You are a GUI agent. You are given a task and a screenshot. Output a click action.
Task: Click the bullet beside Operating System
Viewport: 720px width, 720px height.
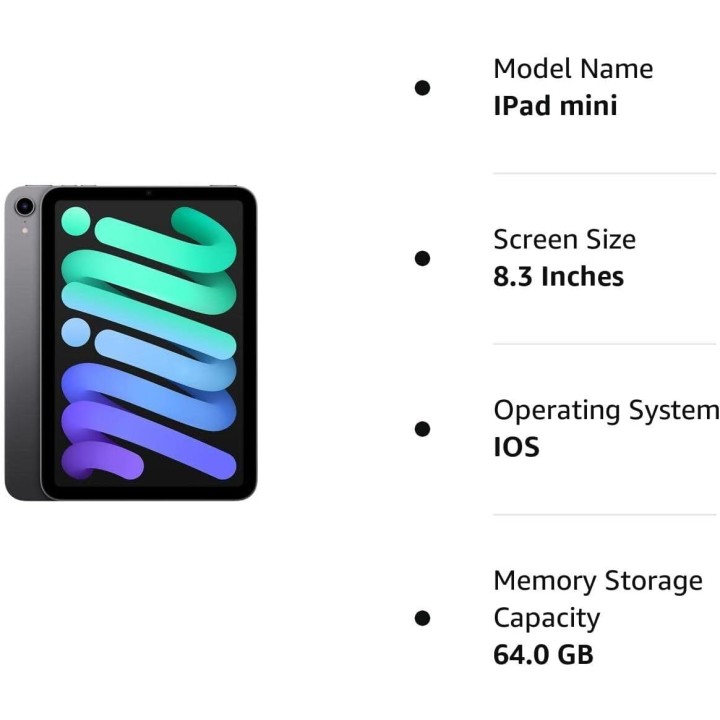pos(422,429)
